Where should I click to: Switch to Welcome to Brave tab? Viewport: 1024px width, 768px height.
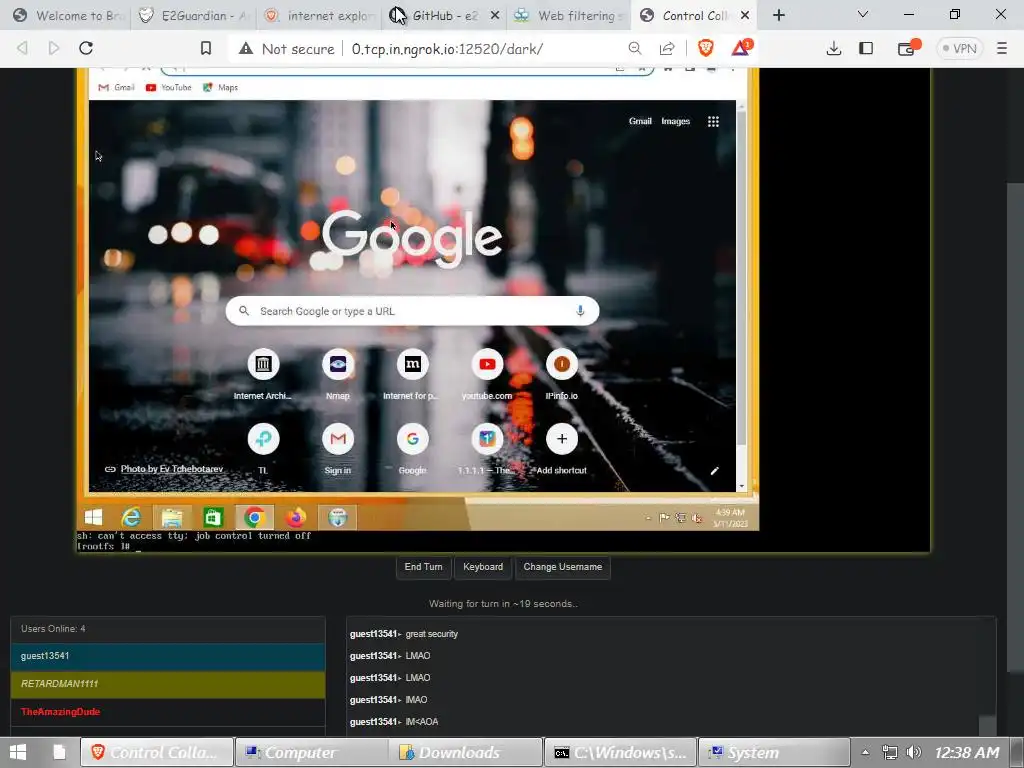[67, 15]
